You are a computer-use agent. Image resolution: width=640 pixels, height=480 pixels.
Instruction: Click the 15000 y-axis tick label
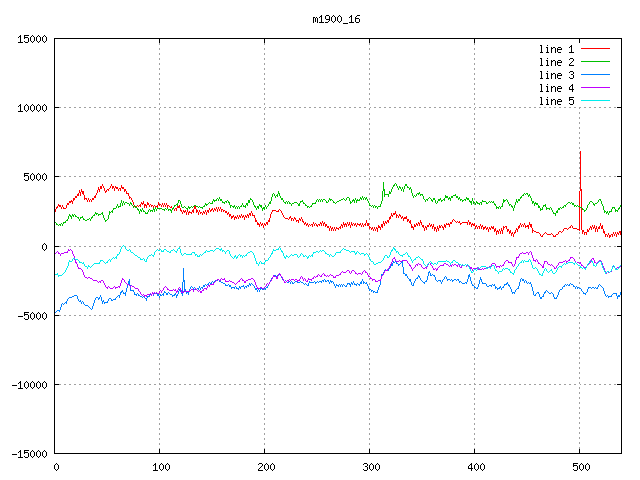tap(32, 39)
